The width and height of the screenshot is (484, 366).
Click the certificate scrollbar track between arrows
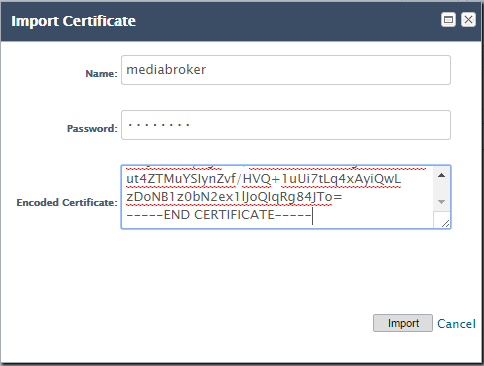[441, 189]
